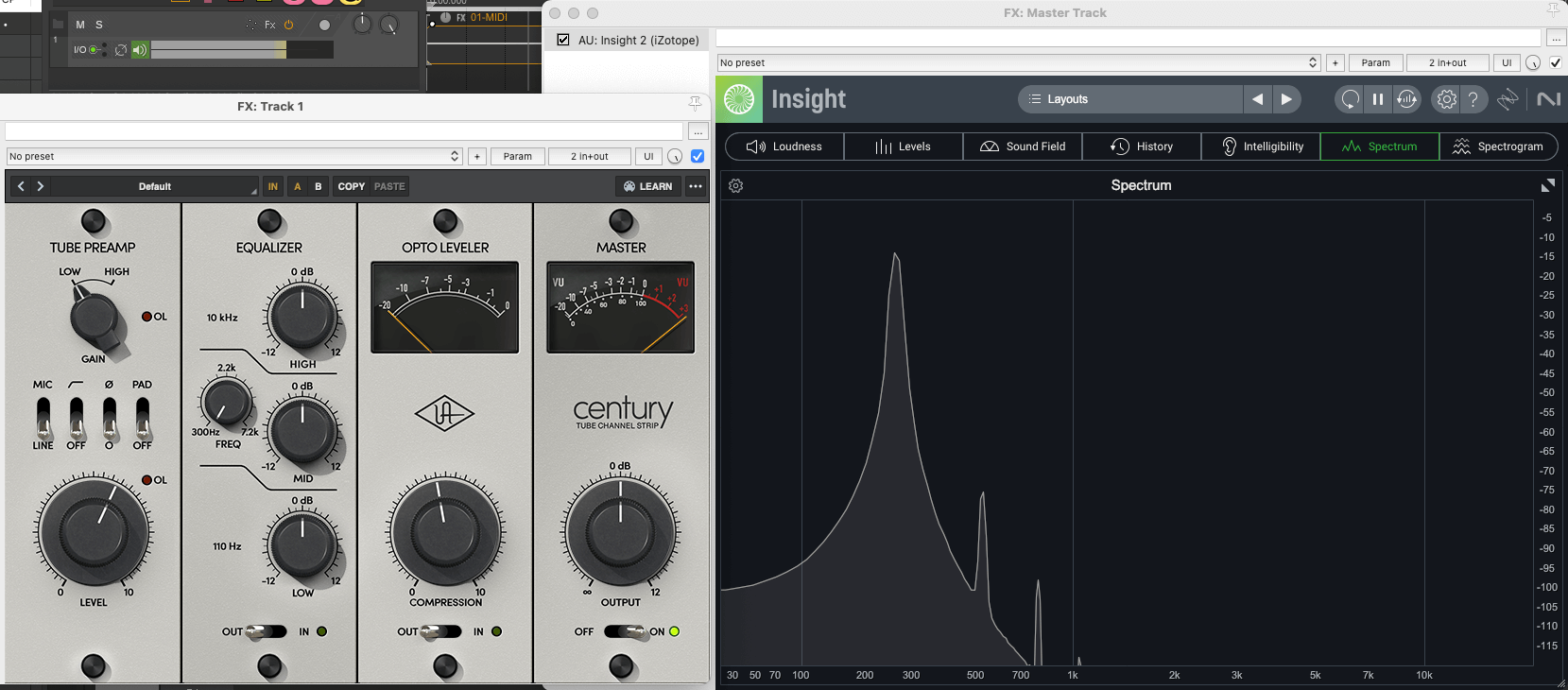This screenshot has height=690, width=1568.
Task: Reset the Insight meters
Action: coord(1350,99)
